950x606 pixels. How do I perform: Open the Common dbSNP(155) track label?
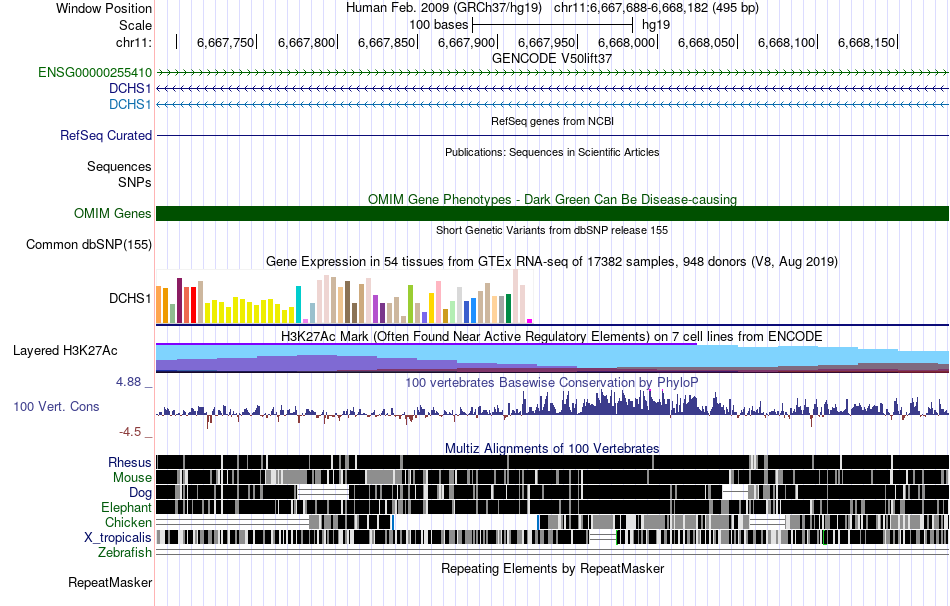89,245
